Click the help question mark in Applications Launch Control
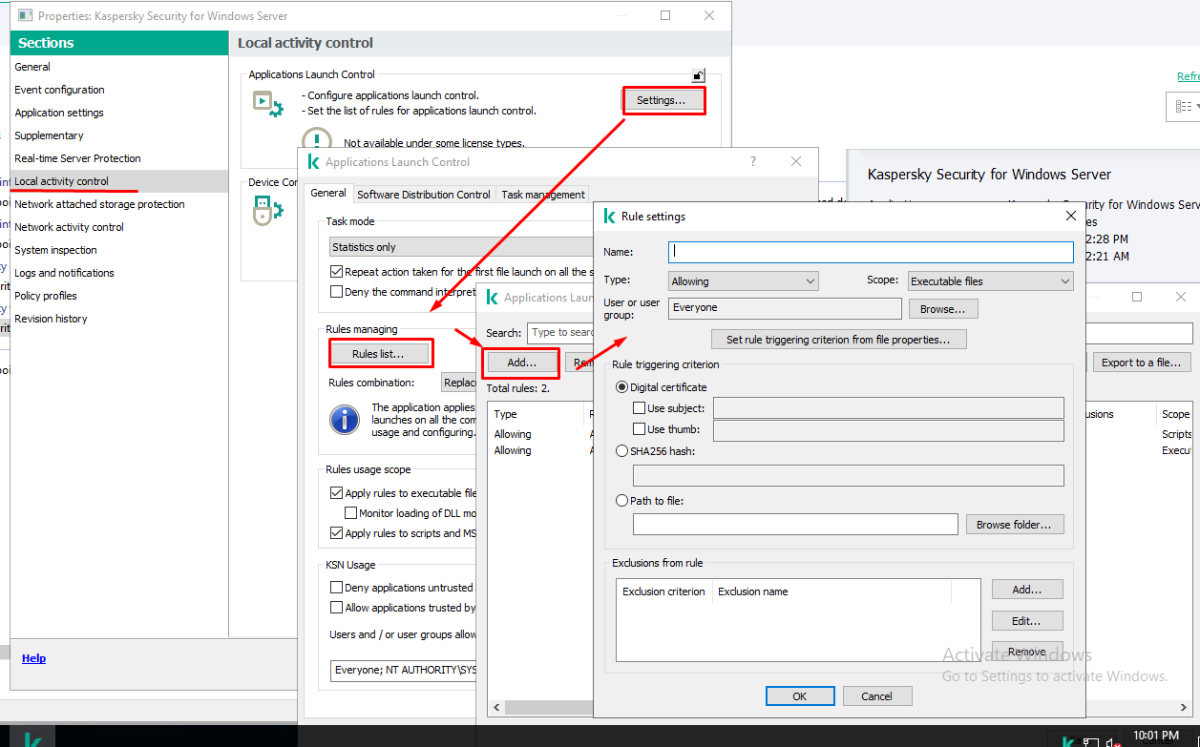1200x747 pixels. click(x=753, y=161)
